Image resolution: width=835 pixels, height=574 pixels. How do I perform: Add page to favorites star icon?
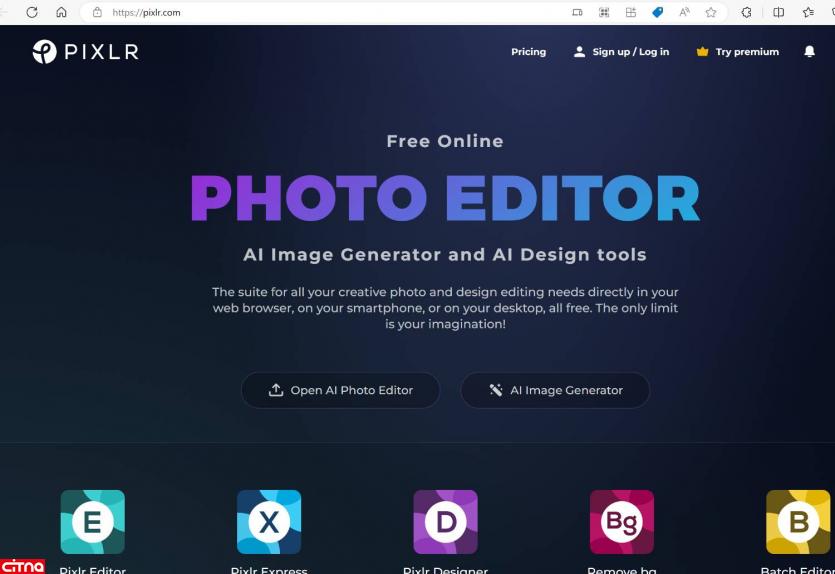pos(711,12)
